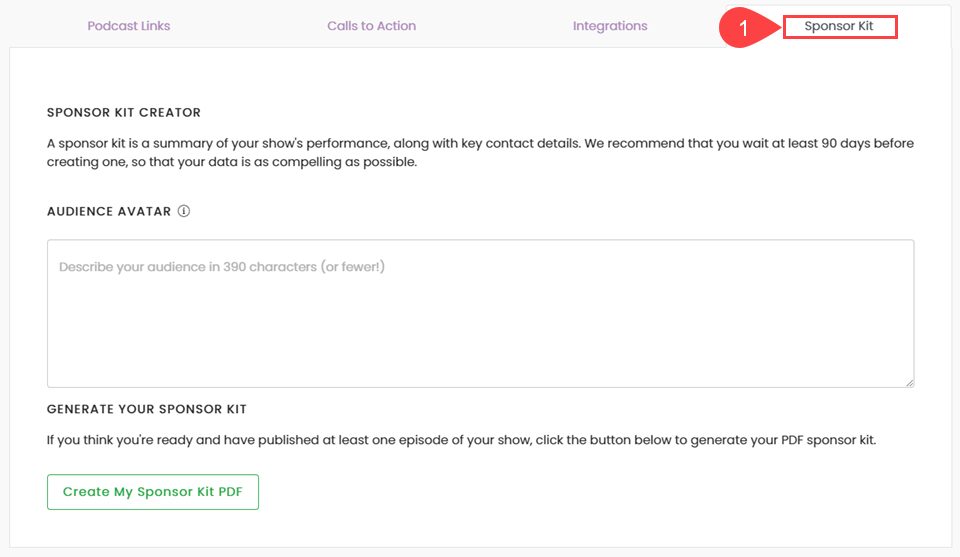Click the 'AUDIENCE AVATAR' label
Screen dimensions: 960x557
click(109, 211)
